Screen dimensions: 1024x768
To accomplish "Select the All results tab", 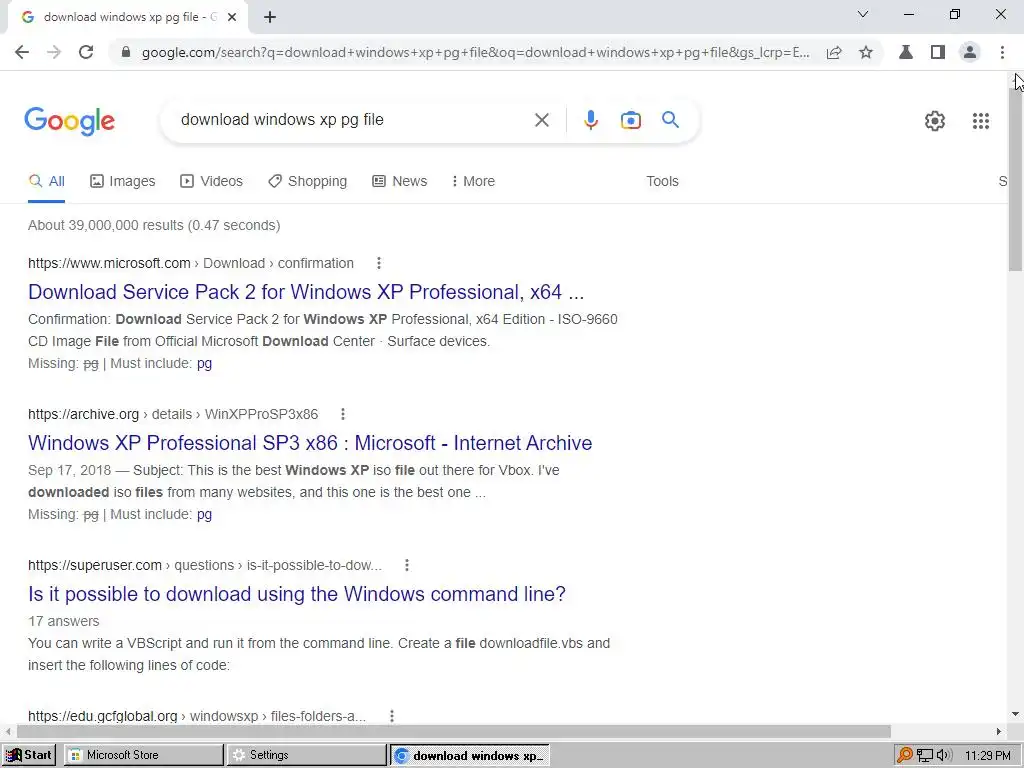I will (46, 181).
